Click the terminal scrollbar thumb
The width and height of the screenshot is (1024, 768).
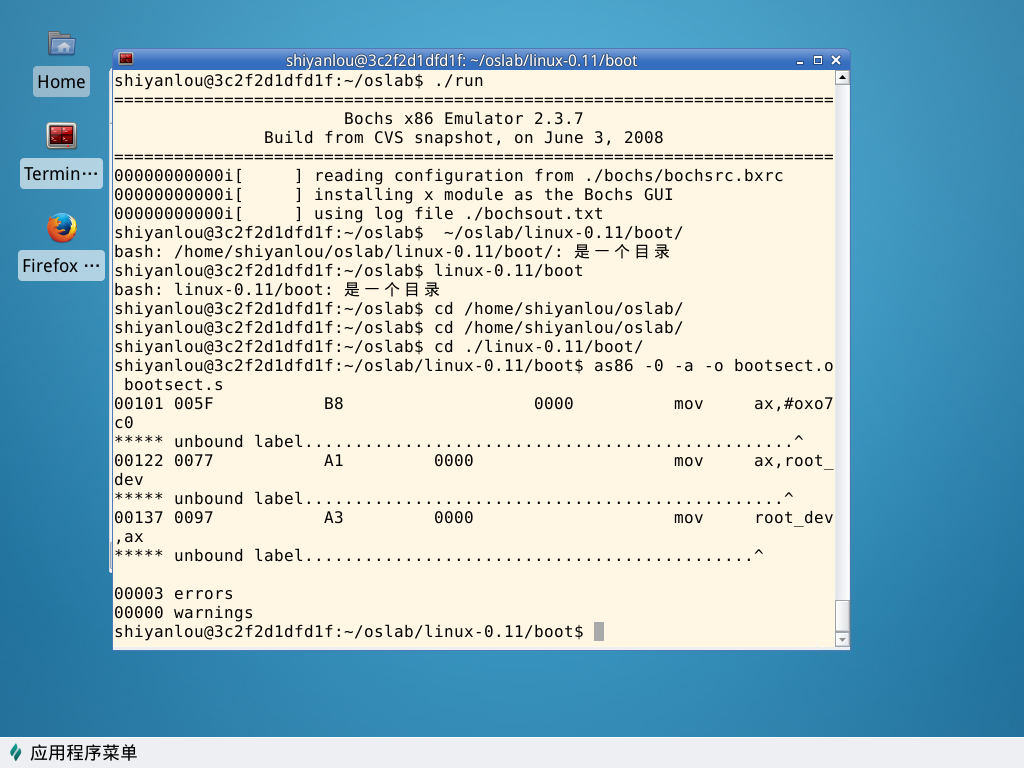tap(842, 615)
